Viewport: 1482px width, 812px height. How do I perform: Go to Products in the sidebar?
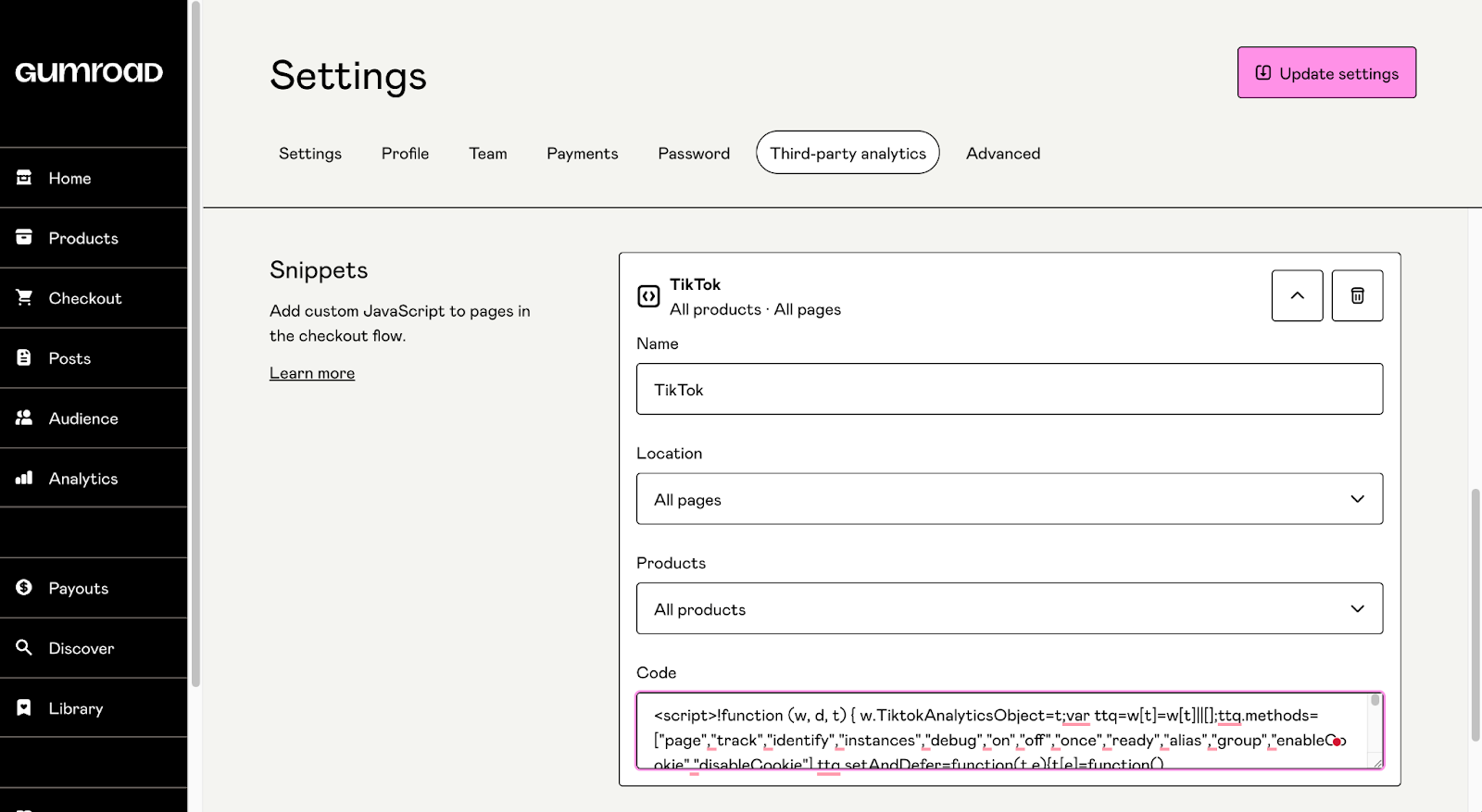click(94, 238)
